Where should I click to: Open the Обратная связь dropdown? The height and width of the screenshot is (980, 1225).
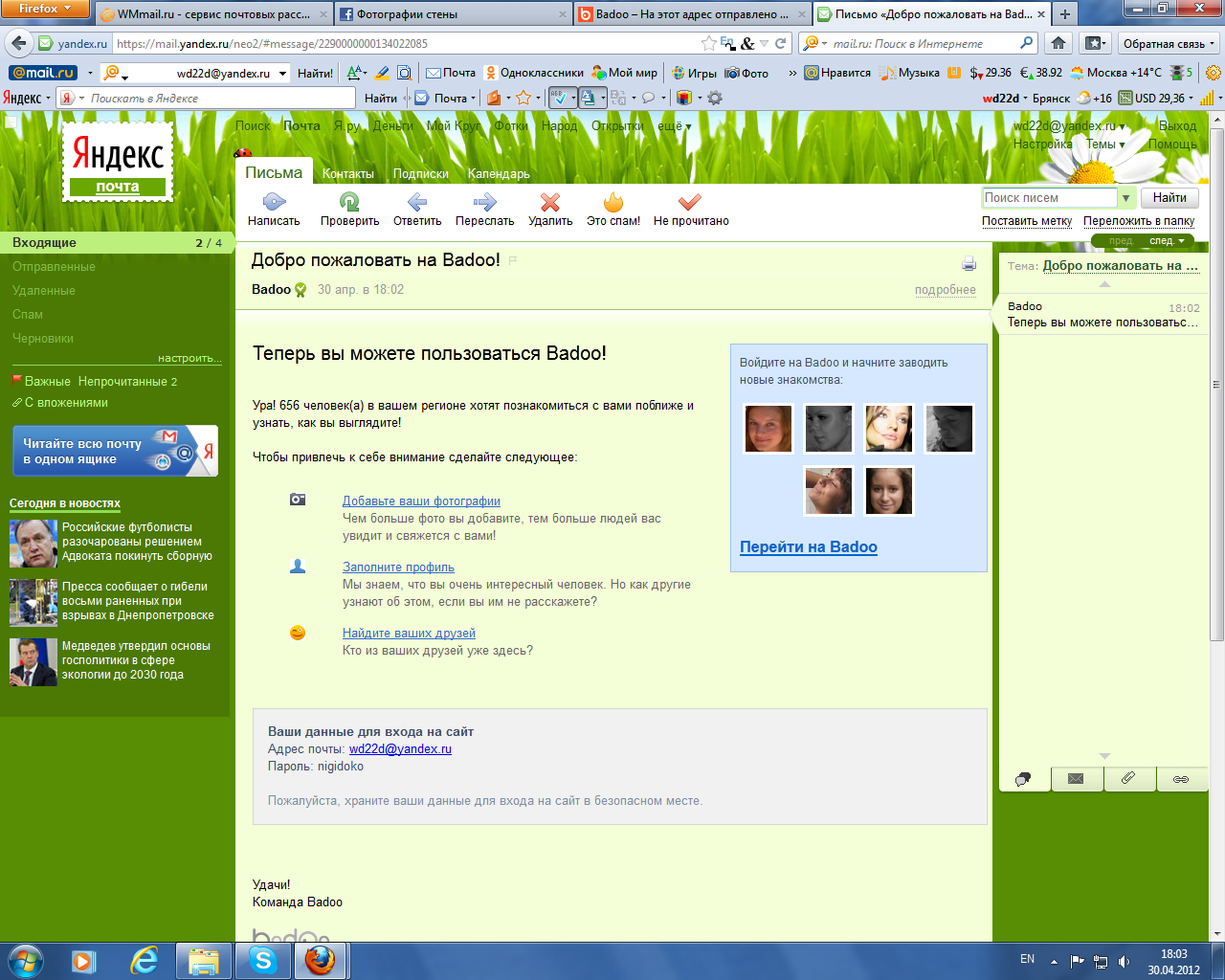[x=1169, y=43]
